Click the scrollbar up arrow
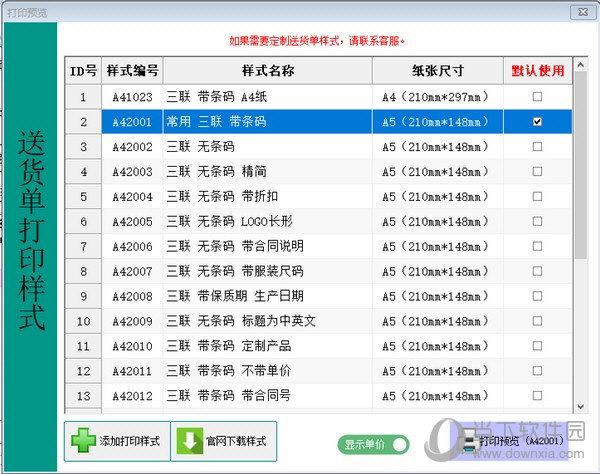Viewport: 600px width, 474px height. click(x=580, y=65)
